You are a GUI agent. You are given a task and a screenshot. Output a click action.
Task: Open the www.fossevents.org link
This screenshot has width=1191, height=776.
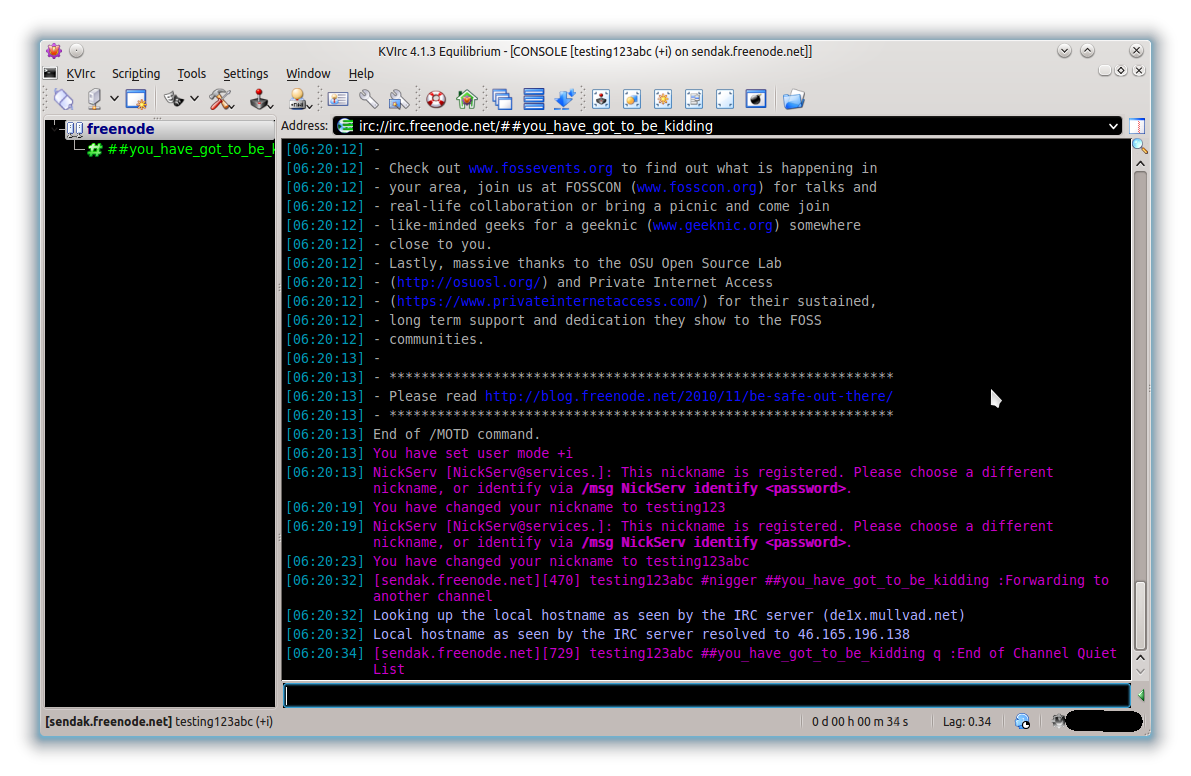(540, 169)
